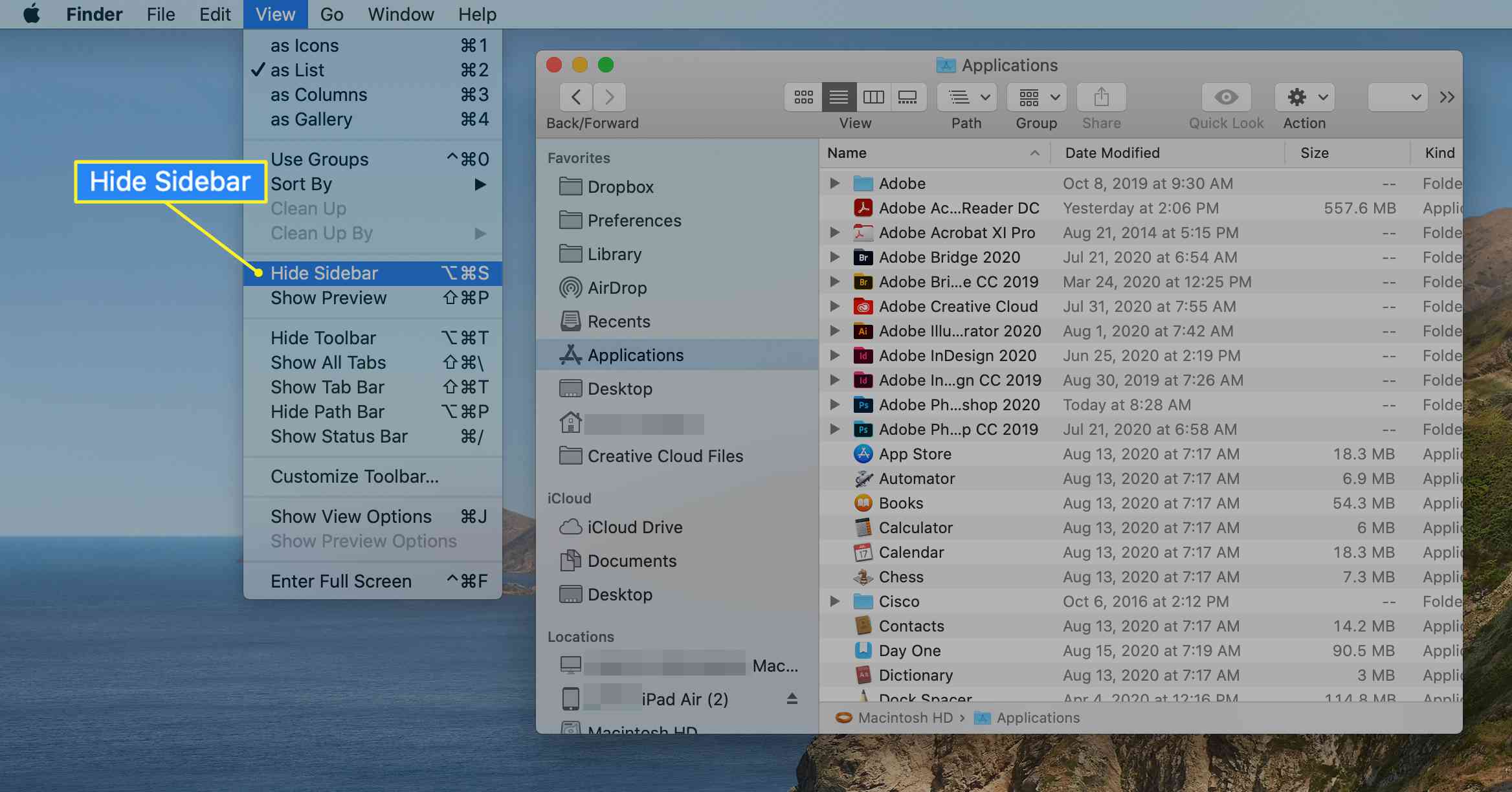Open Documents under iCloud in sidebar

(677, 561)
